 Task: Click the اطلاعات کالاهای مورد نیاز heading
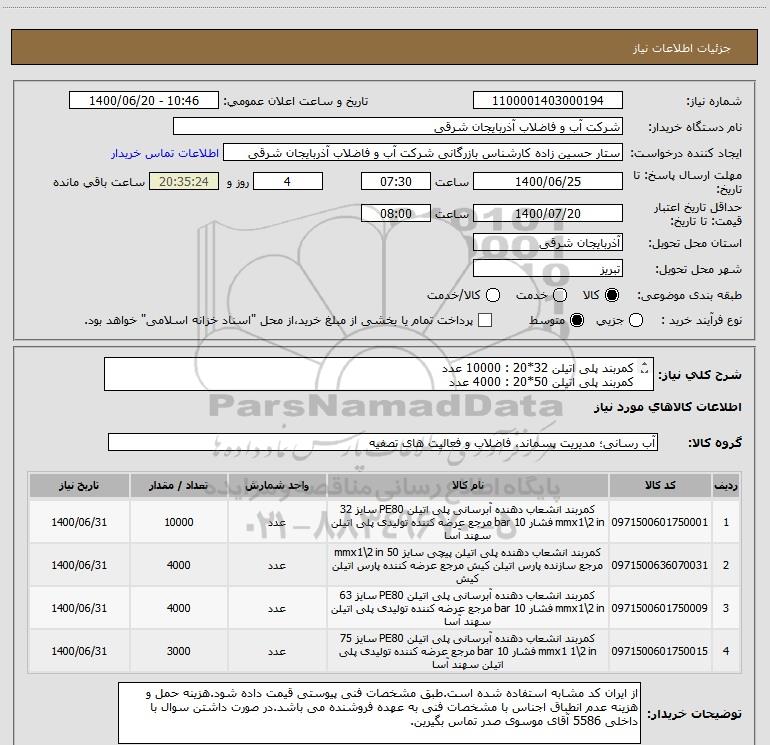click(667, 407)
